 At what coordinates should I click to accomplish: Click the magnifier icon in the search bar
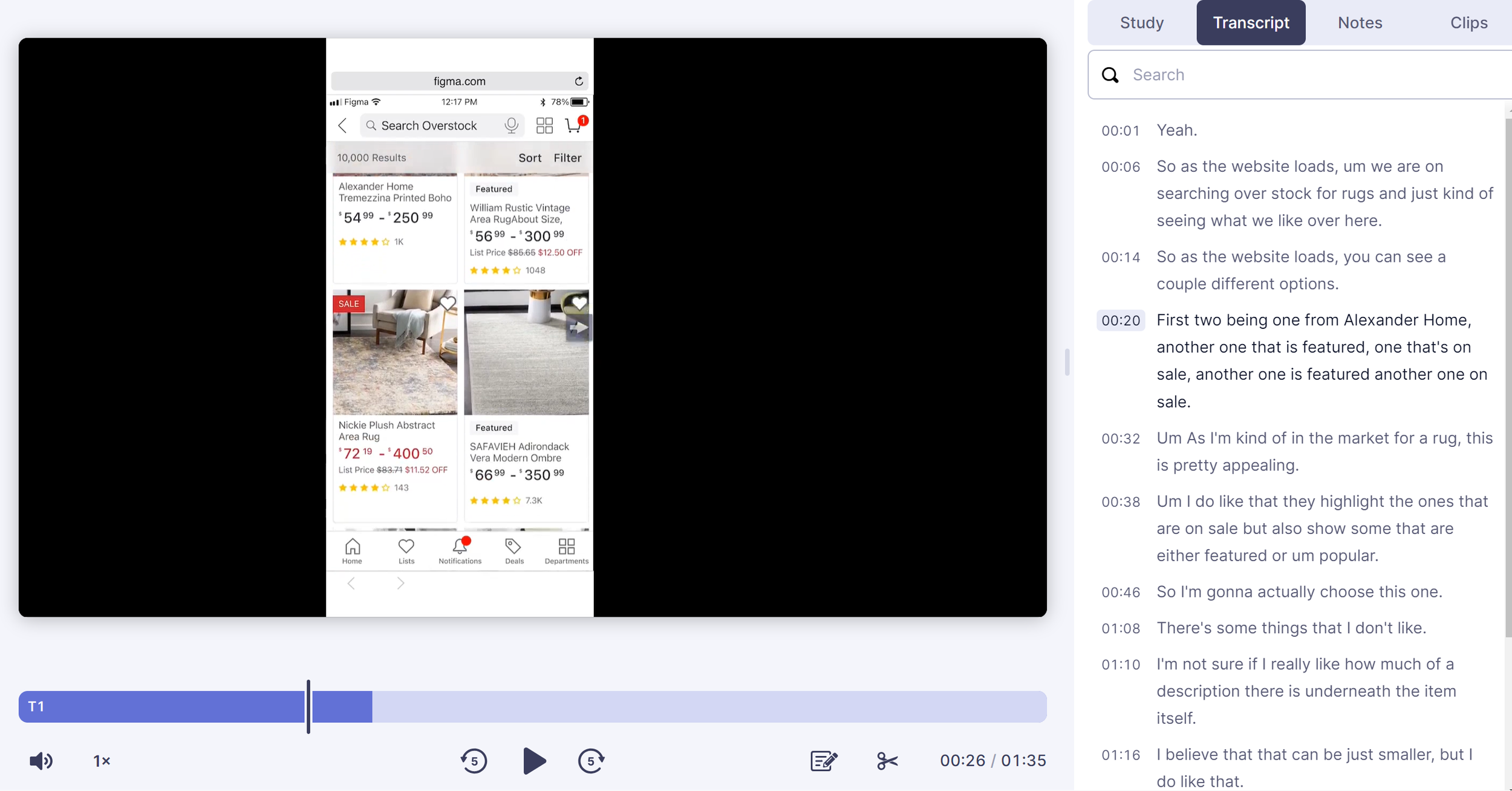[1110, 74]
